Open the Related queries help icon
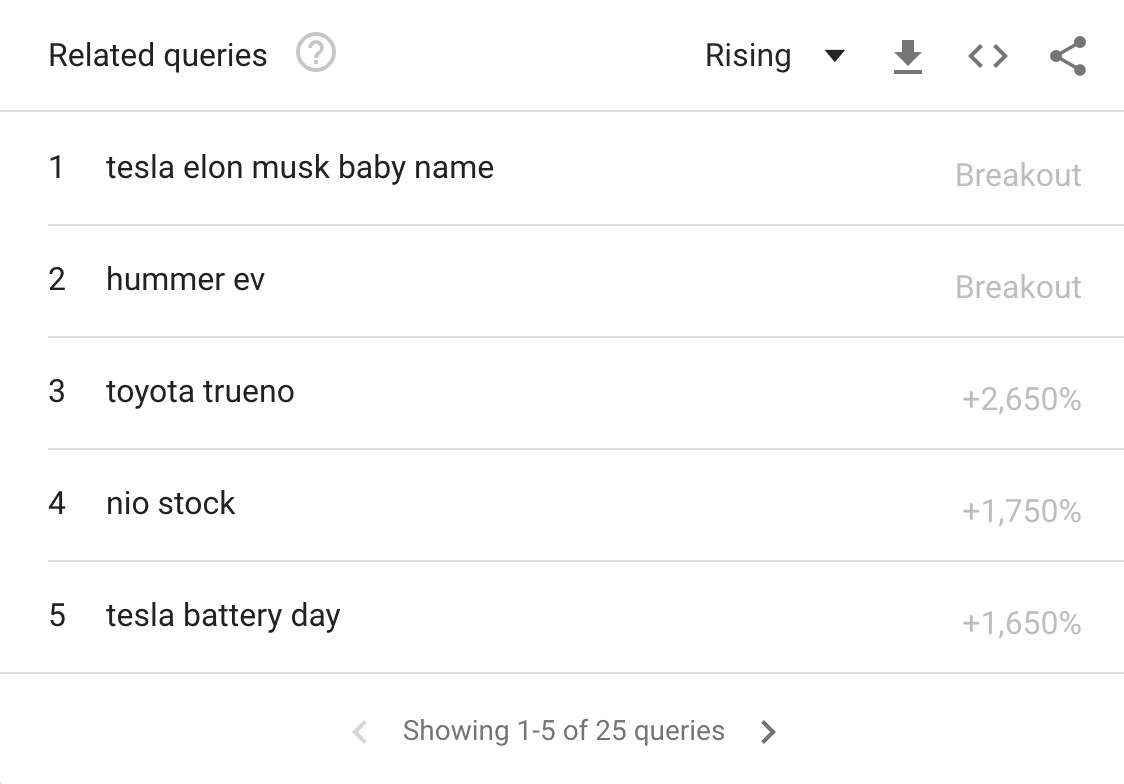 [x=315, y=53]
